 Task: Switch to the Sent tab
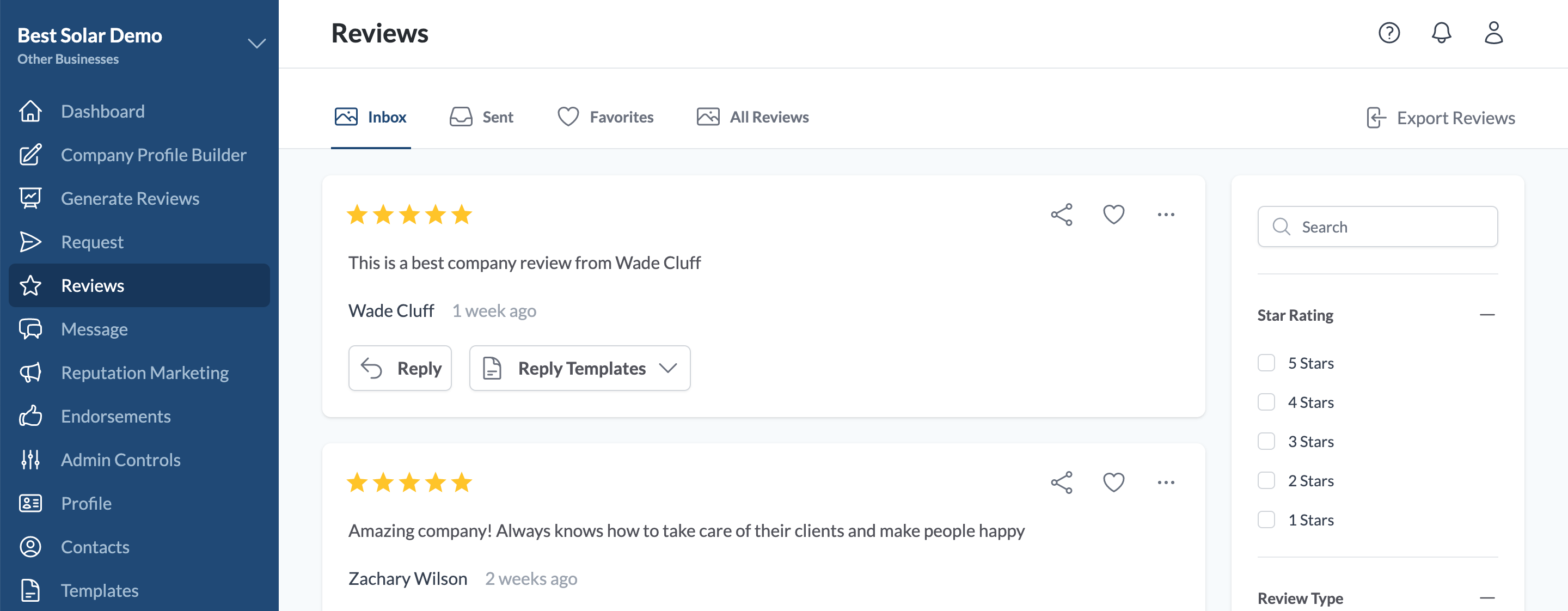click(x=481, y=117)
